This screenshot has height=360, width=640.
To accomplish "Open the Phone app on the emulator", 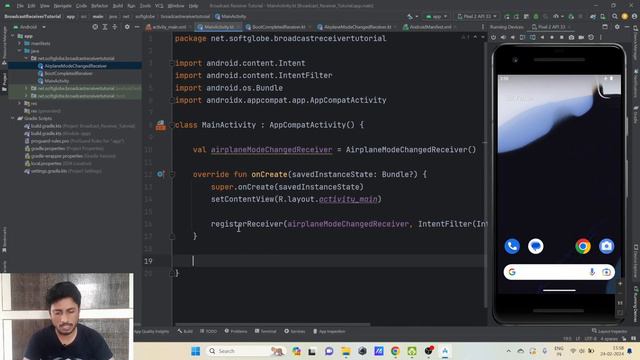I will (512, 246).
